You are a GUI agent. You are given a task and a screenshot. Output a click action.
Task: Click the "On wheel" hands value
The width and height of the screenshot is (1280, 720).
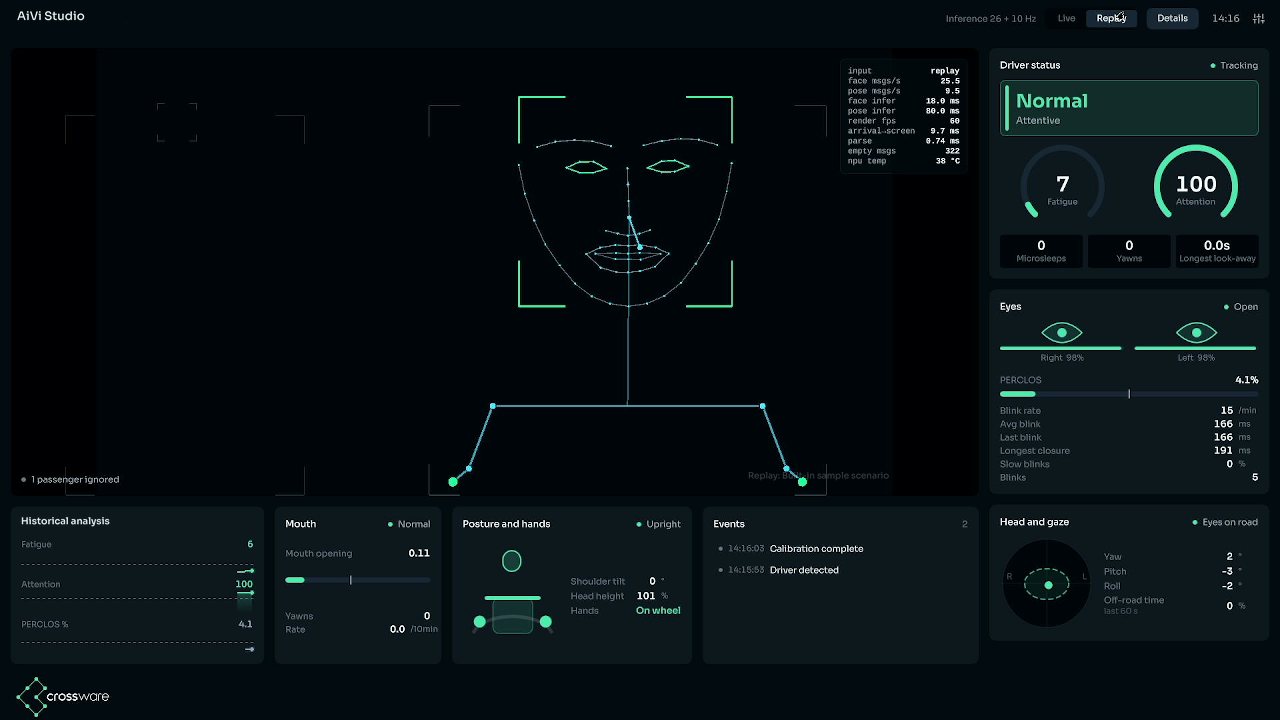(658, 610)
